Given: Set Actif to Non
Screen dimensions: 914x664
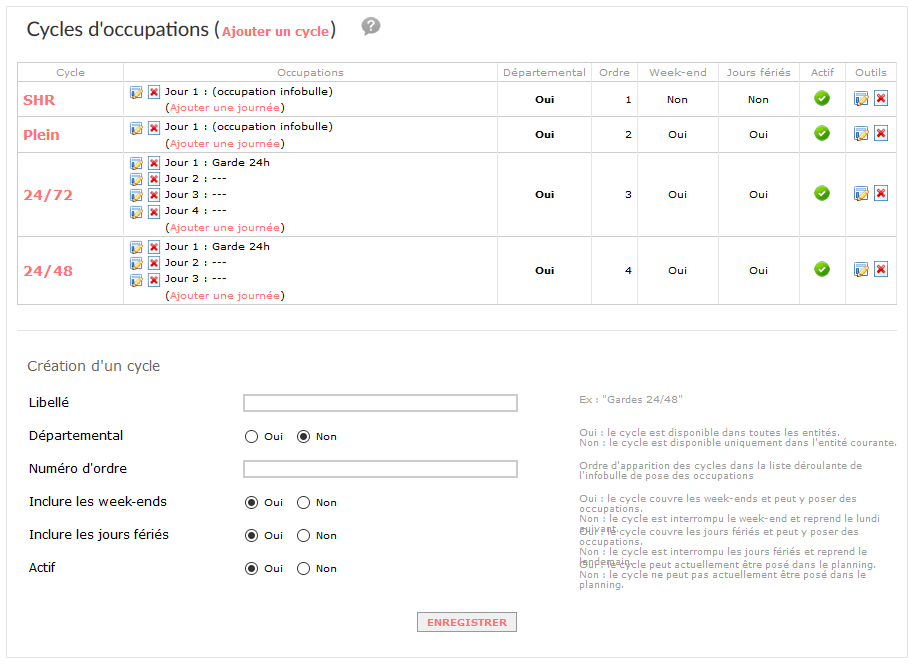Looking at the screenshot, I should point(303,568).
